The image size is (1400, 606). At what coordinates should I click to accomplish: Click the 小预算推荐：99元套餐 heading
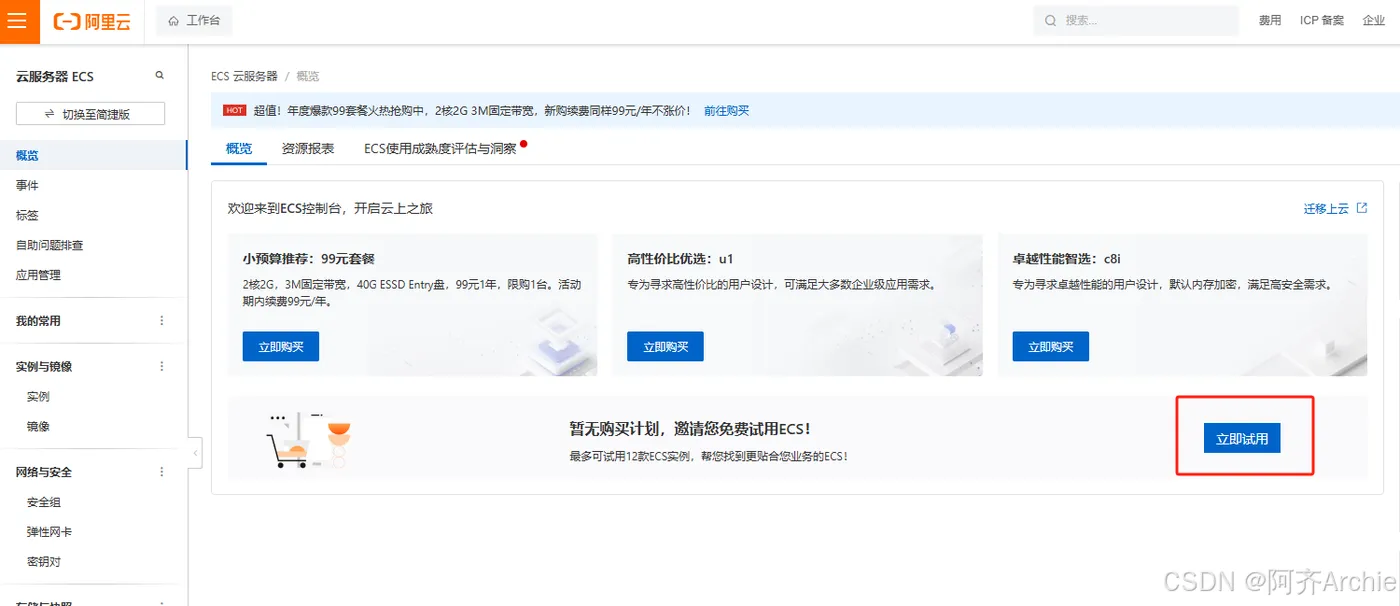pos(308,258)
